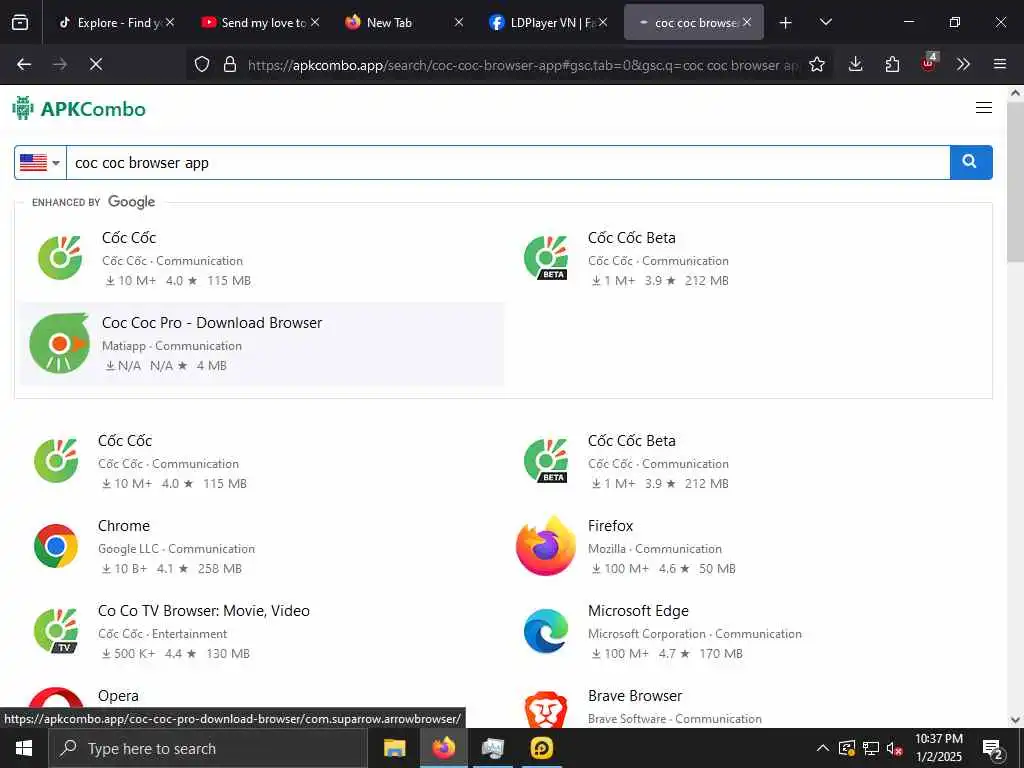Open the Windows Start menu

click(x=24, y=748)
